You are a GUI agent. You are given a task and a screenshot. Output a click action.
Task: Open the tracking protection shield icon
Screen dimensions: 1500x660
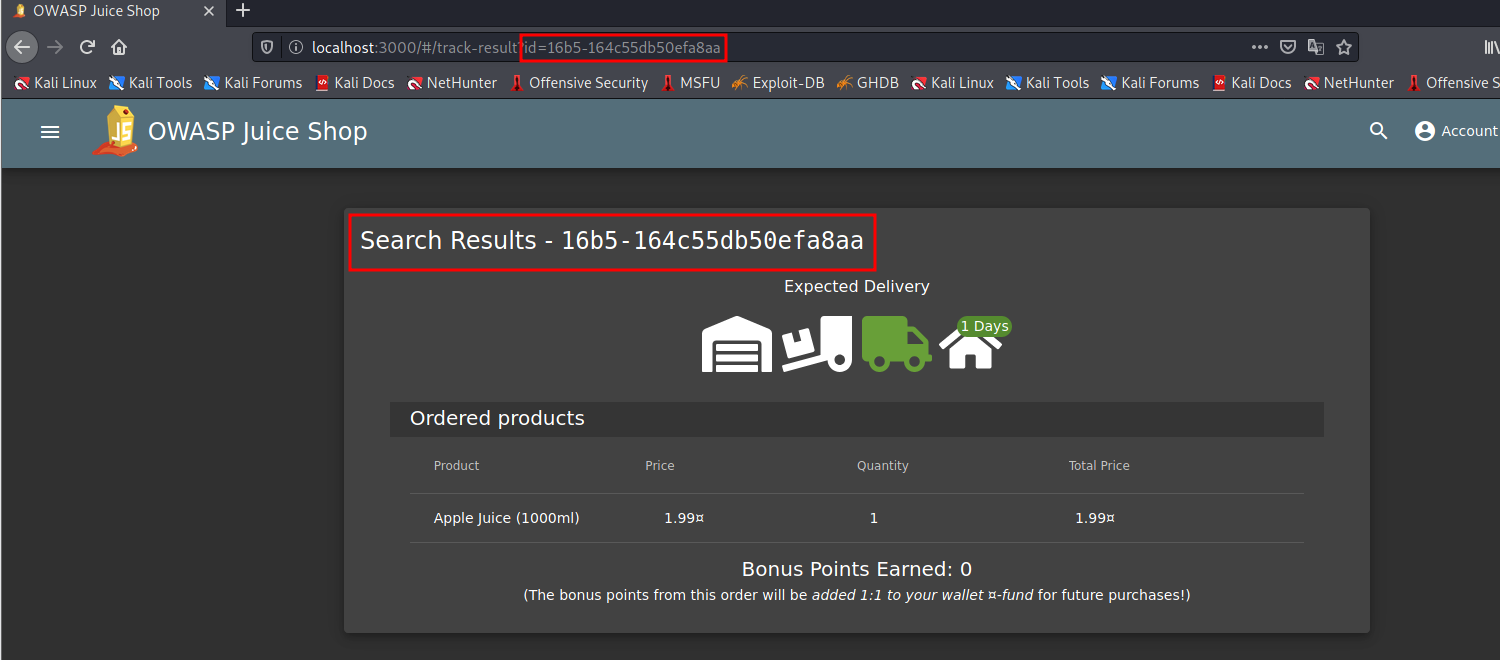(267, 47)
